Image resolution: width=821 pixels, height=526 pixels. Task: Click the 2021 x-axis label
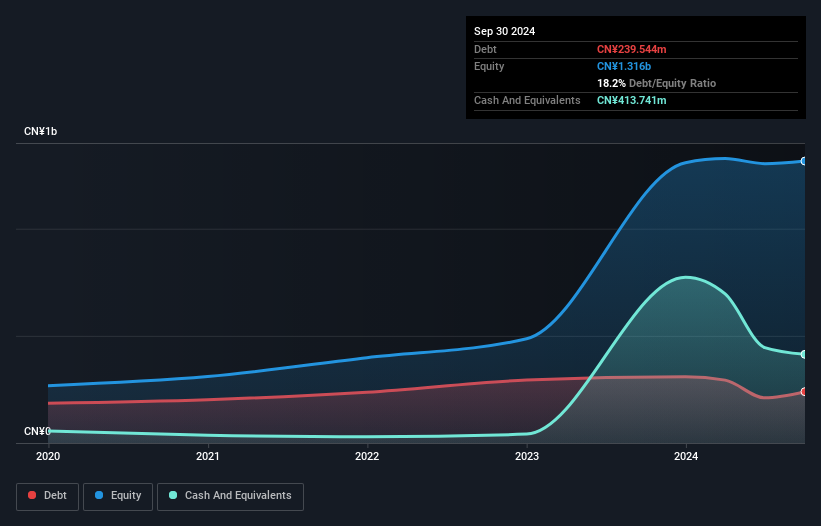coord(208,456)
